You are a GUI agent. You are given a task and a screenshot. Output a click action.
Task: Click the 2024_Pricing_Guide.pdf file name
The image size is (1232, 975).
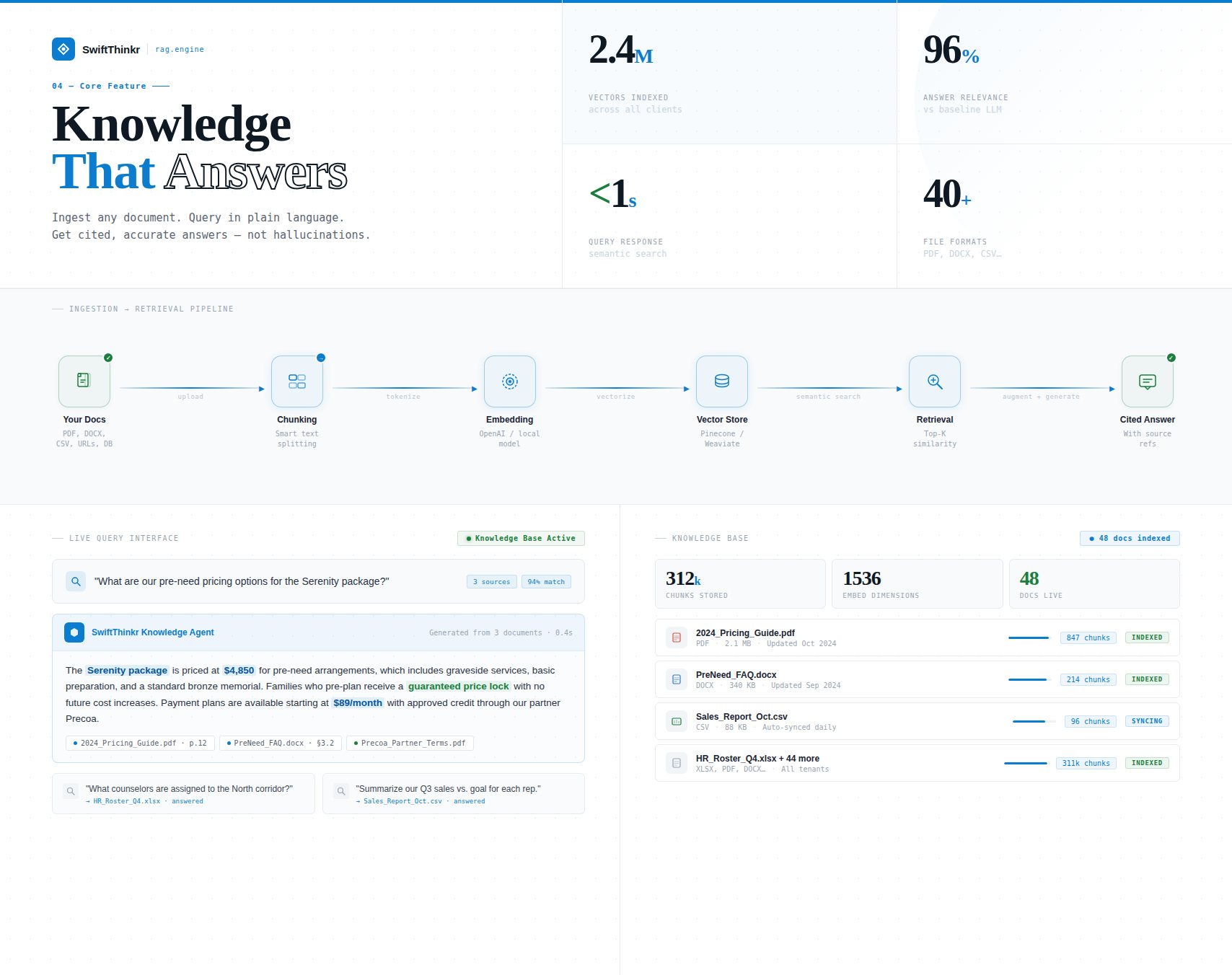(745, 633)
